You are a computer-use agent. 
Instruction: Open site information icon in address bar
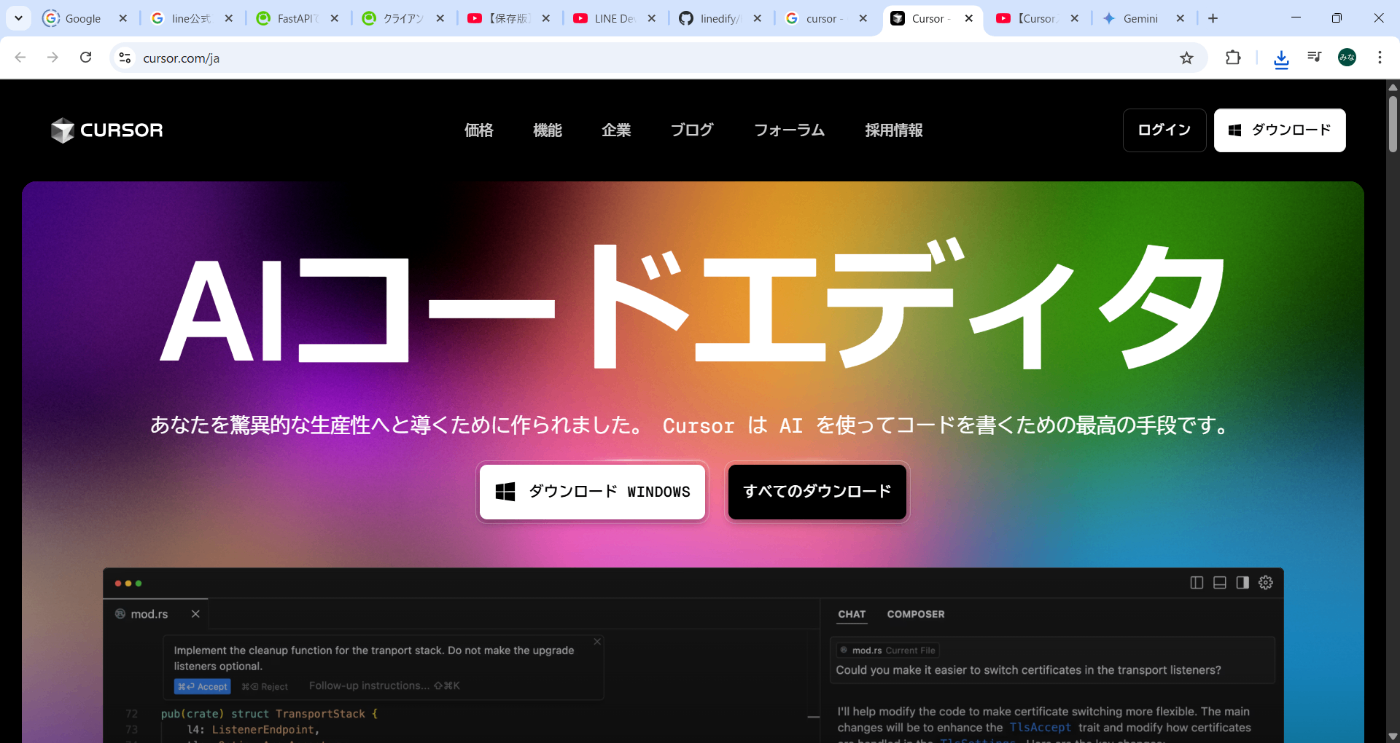(125, 58)
